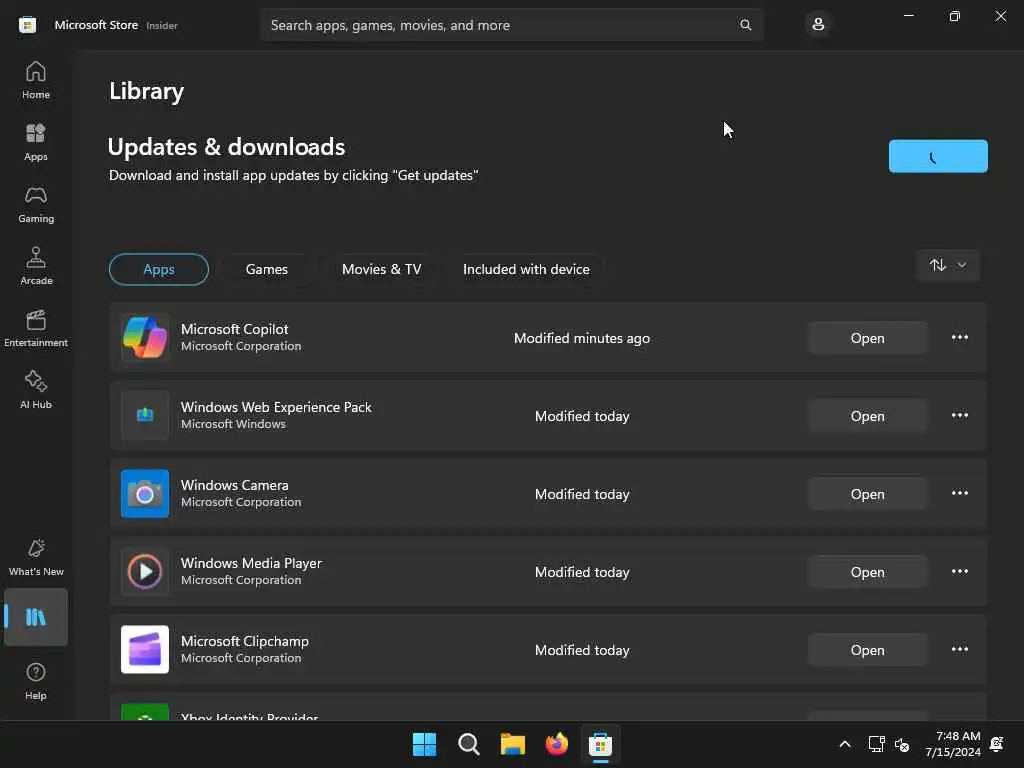
Task: Select the Apps filter tab
Action: 159,269
